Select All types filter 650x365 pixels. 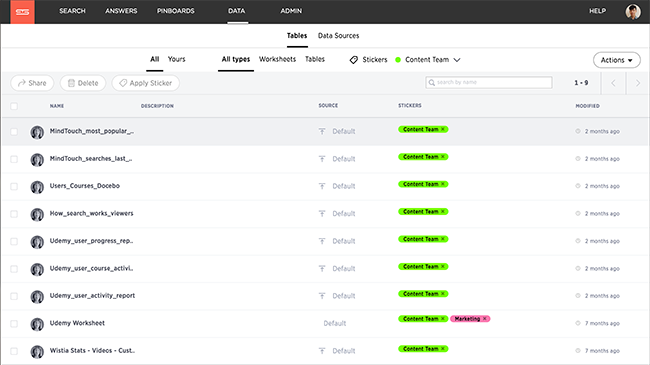pos(236,59)
